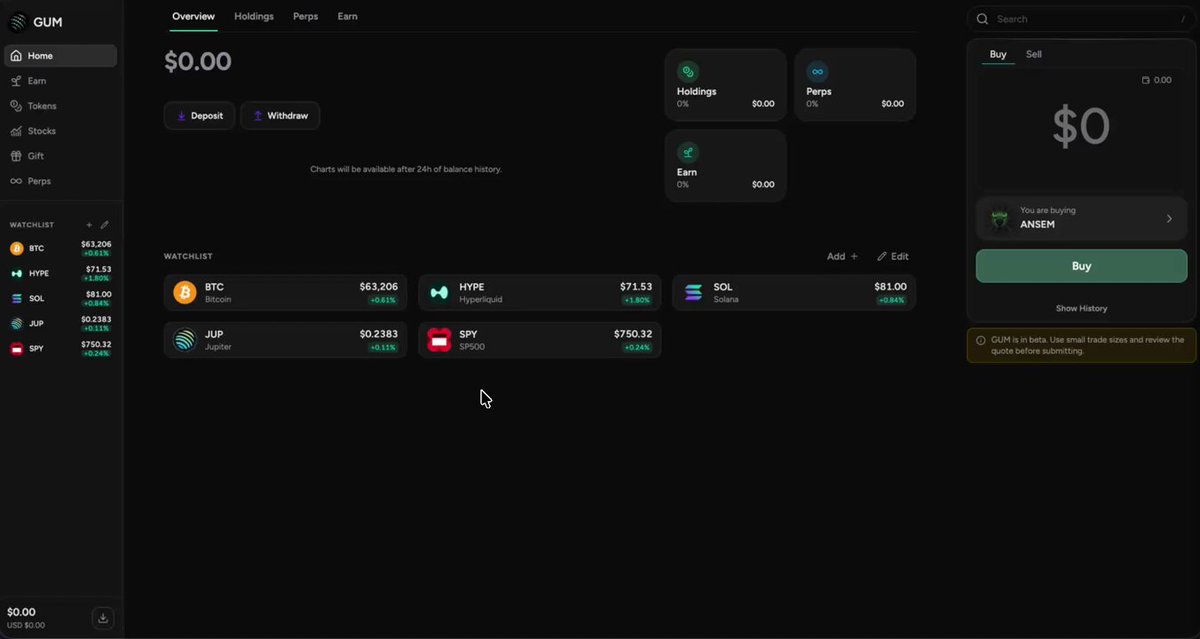Switch to the Overview tab
The image size is (1200, 639).
pyautogui.click(x=193, y=16)
